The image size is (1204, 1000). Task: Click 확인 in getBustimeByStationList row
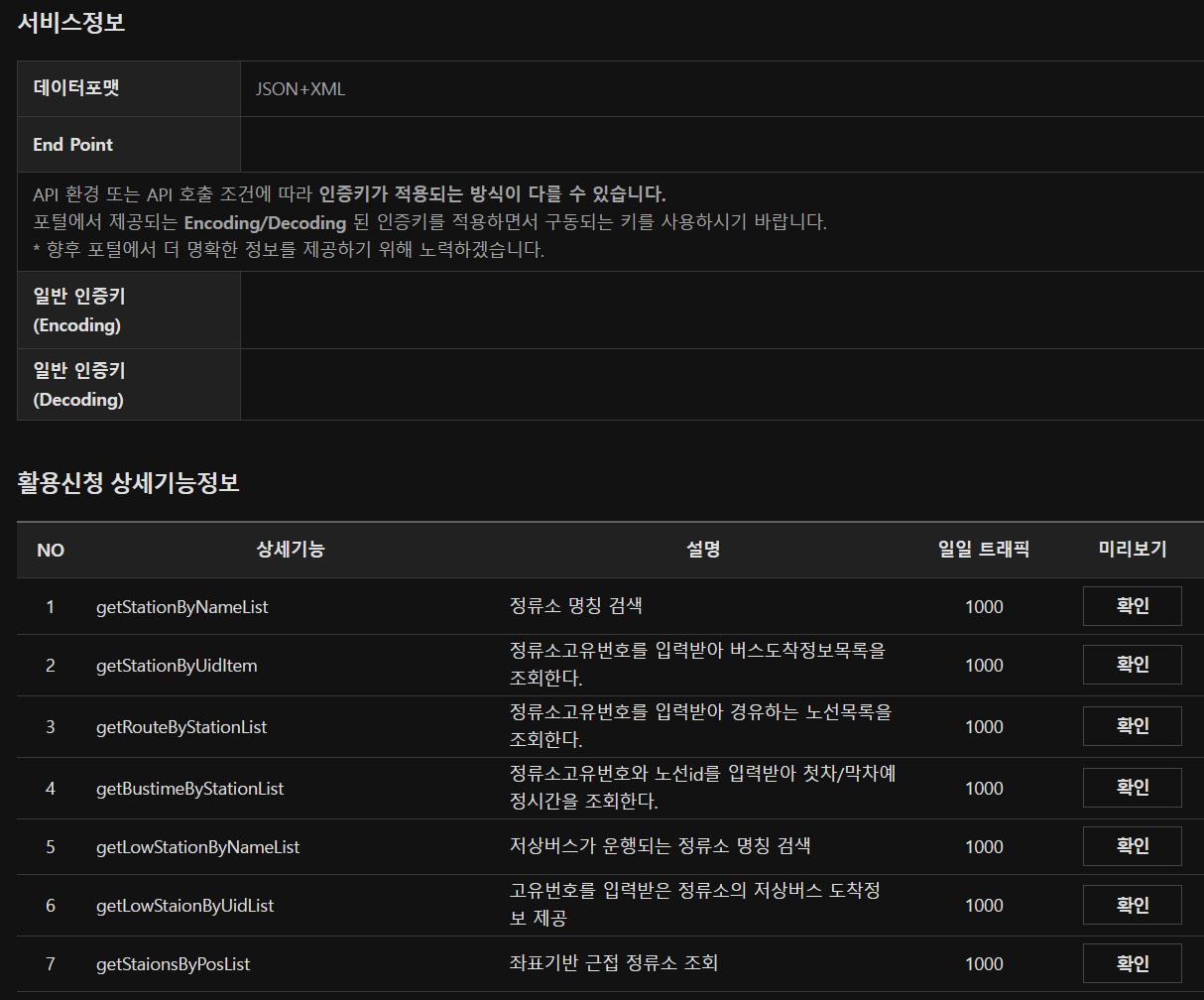[x=1132, y=788]
